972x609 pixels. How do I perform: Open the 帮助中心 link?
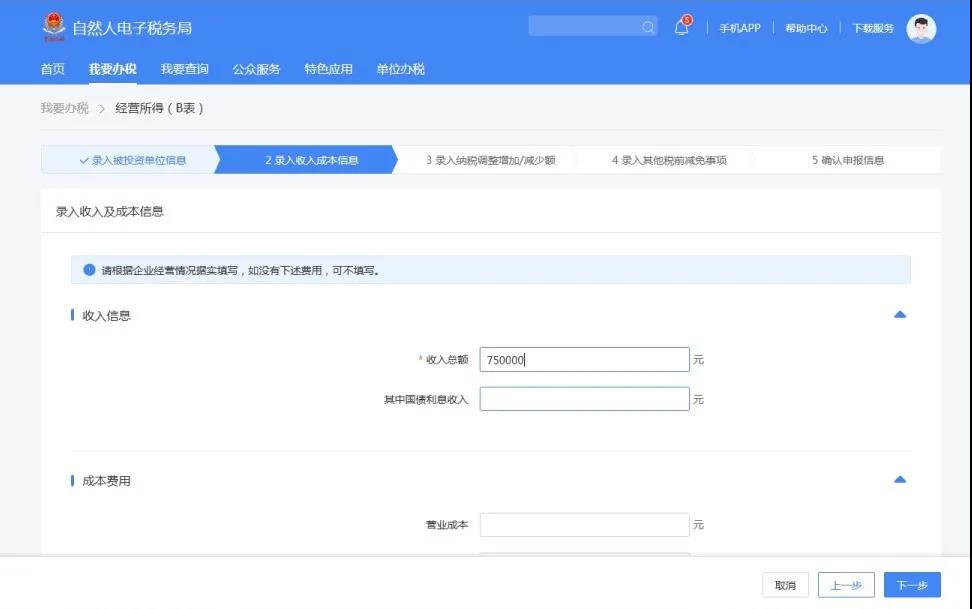[804, 28]
